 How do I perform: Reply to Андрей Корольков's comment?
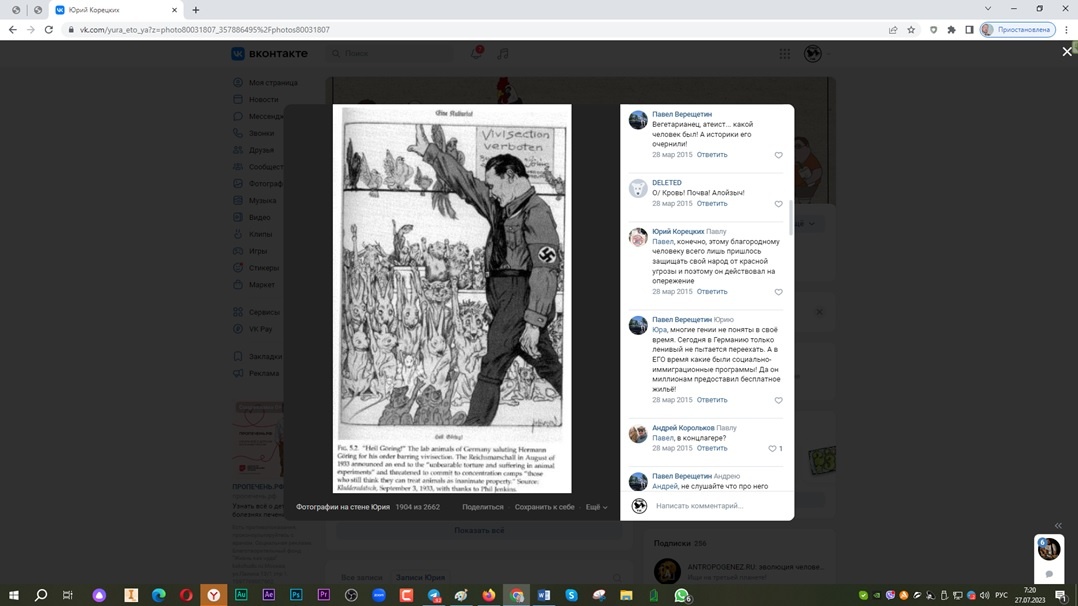point(712,448)
